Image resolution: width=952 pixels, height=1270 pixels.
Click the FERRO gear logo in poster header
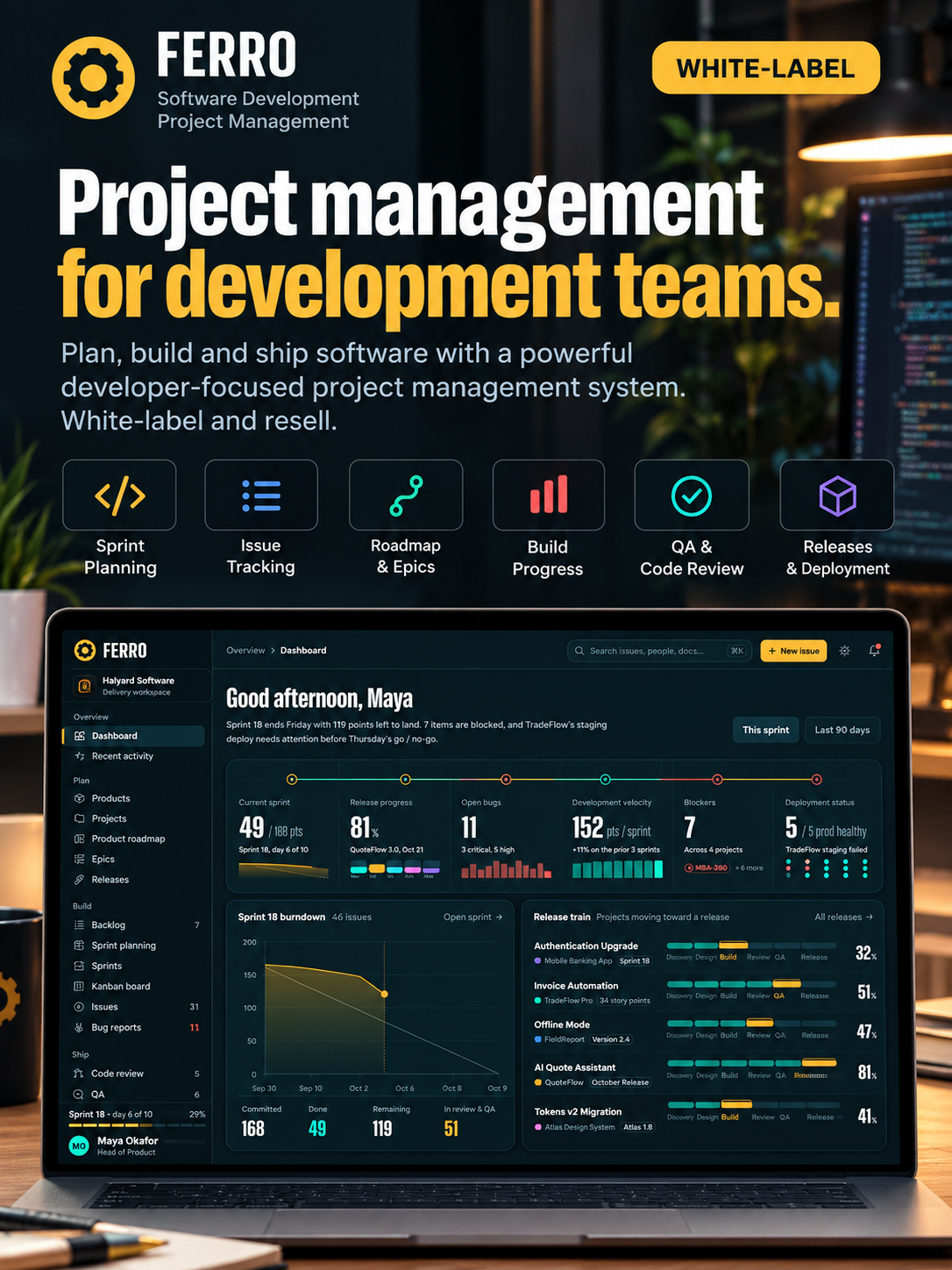(x=94, y=77)
